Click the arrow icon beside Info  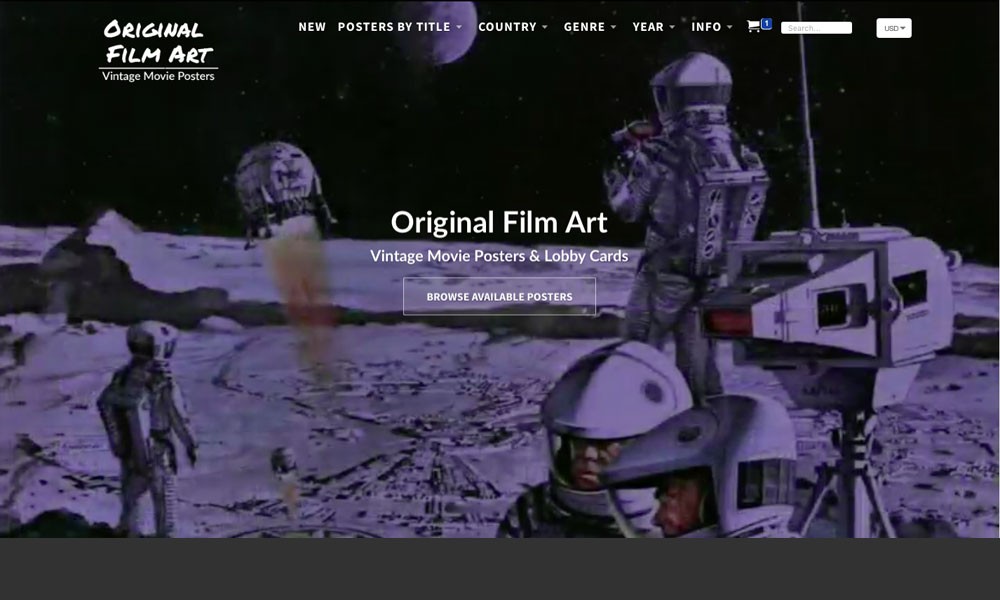point(729,28)
